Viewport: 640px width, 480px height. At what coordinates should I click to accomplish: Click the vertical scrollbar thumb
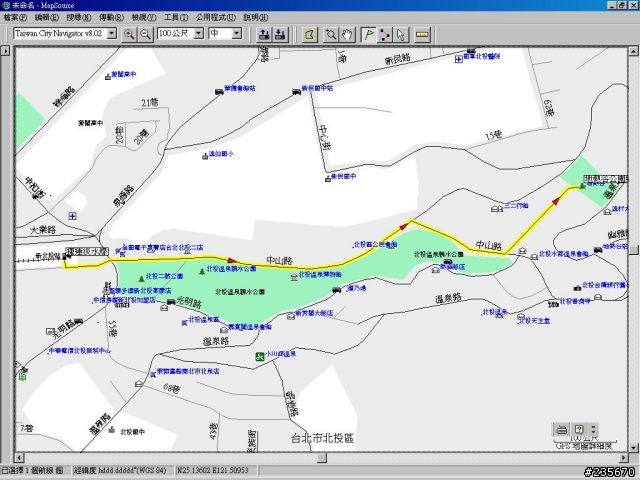(x=633, y=249)
